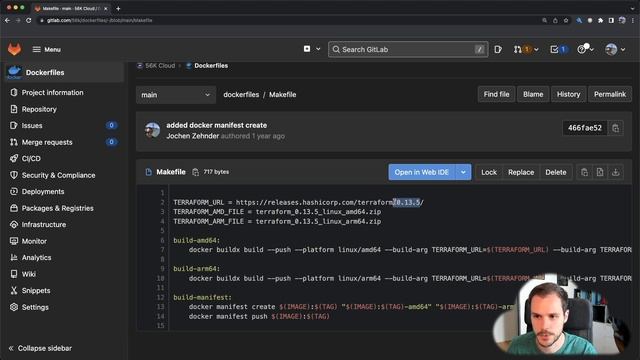Image resolution: width=640 pixels, height=360 pixels.
Task: Open the main branch dropdown
Action: [176, 95]
